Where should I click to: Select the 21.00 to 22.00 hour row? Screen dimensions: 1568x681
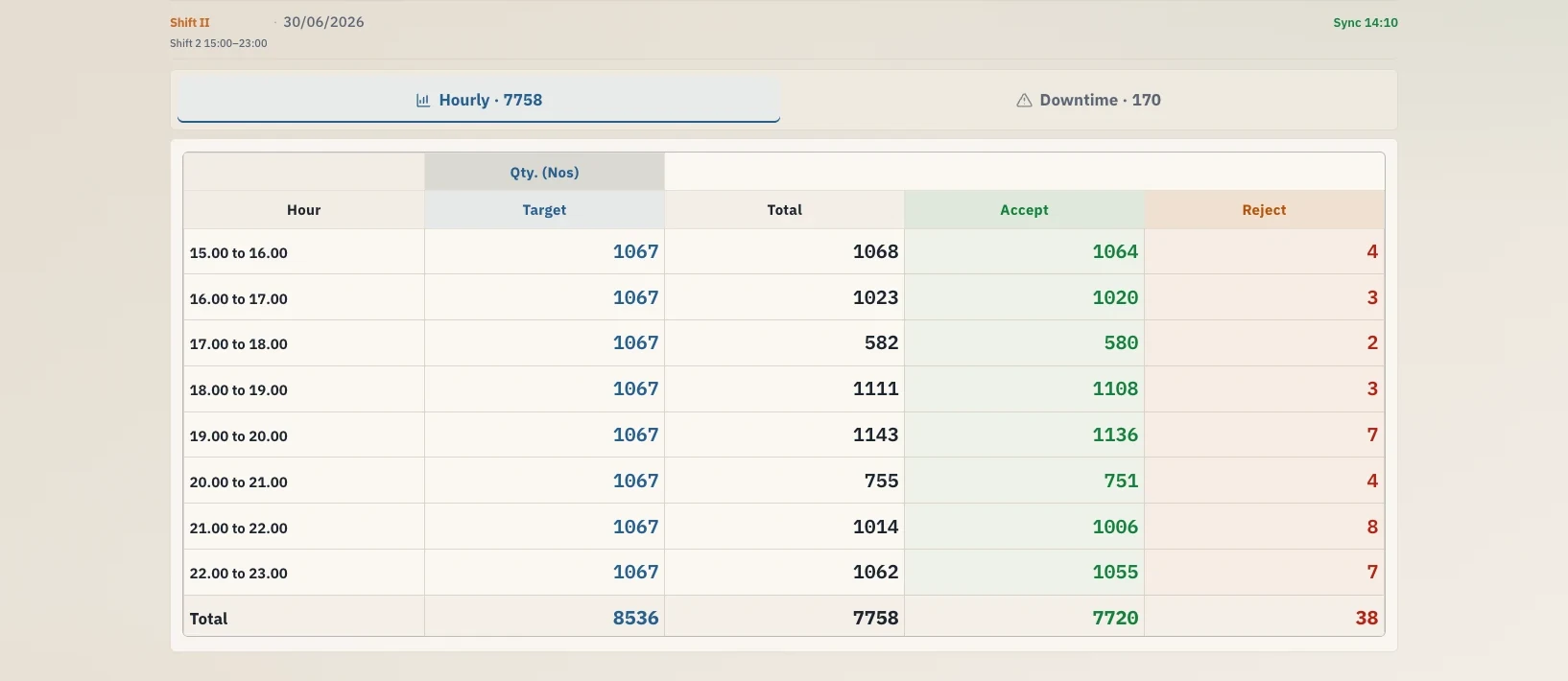pos(784,527)
